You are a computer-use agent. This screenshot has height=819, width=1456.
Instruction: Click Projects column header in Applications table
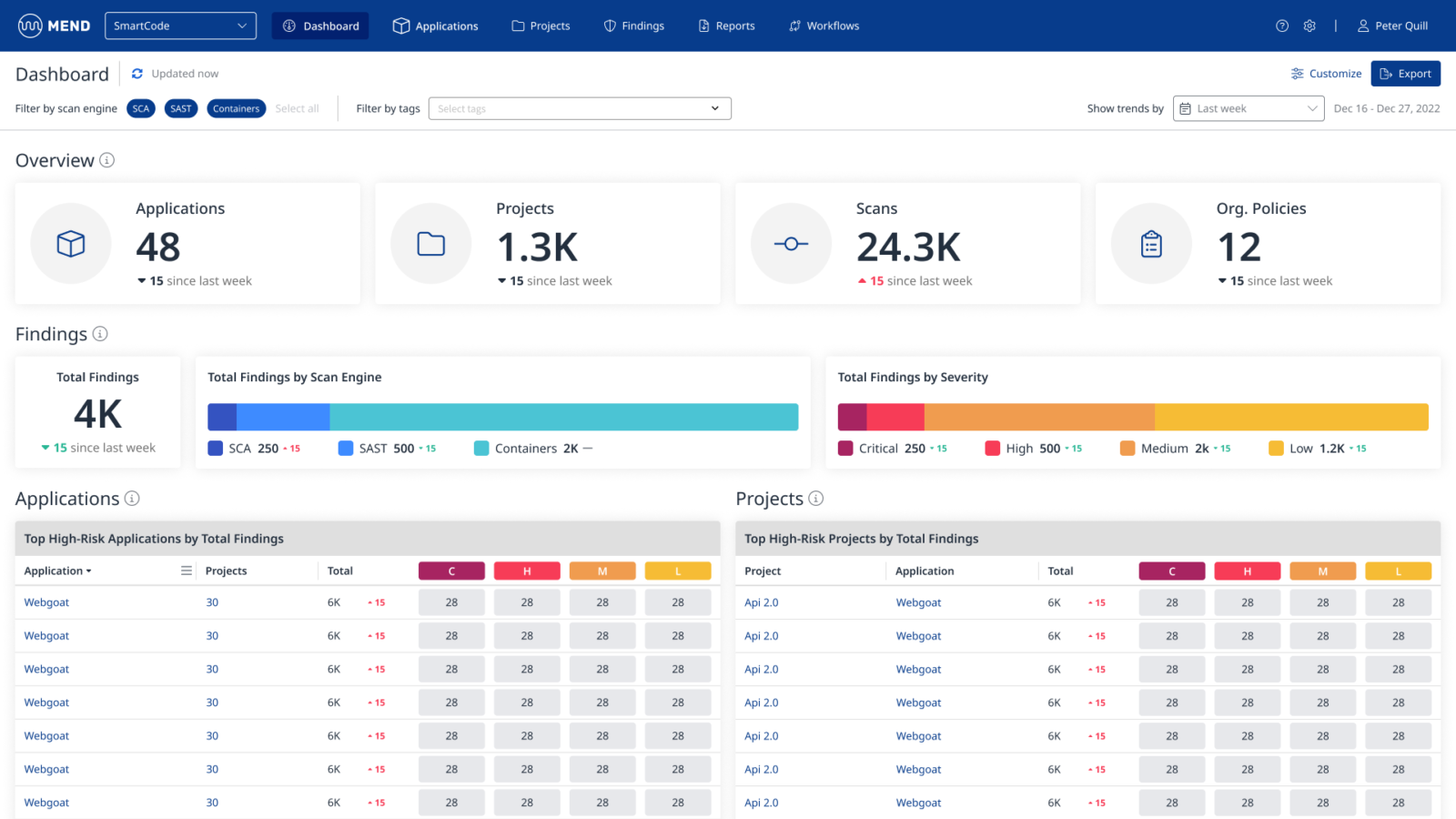tap(226, 571)
